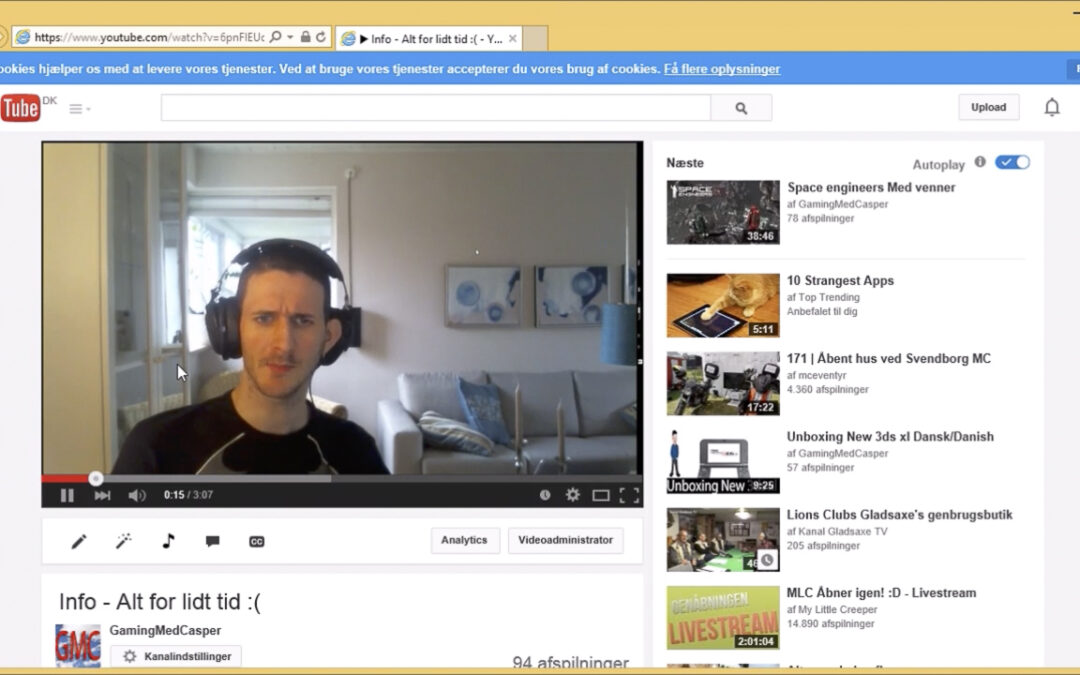Open the CC subtitles tool

(256, 542)
